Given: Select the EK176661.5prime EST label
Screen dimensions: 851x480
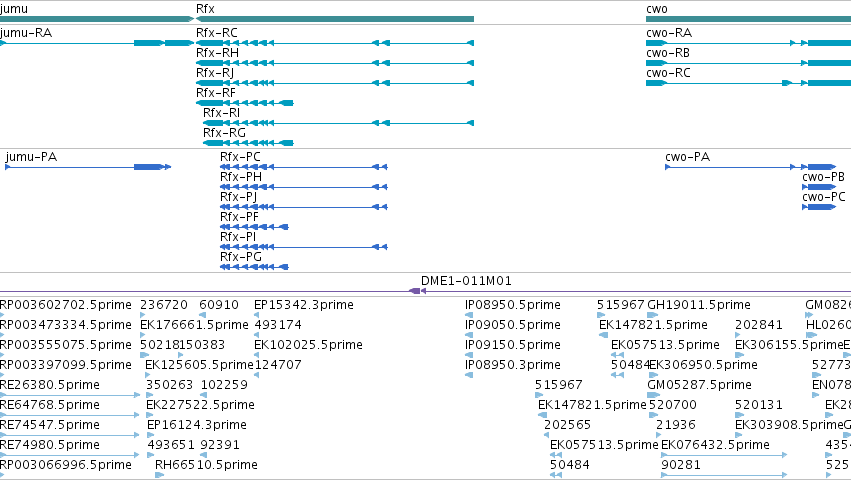Looking at the screenshot, I should 194,325.
